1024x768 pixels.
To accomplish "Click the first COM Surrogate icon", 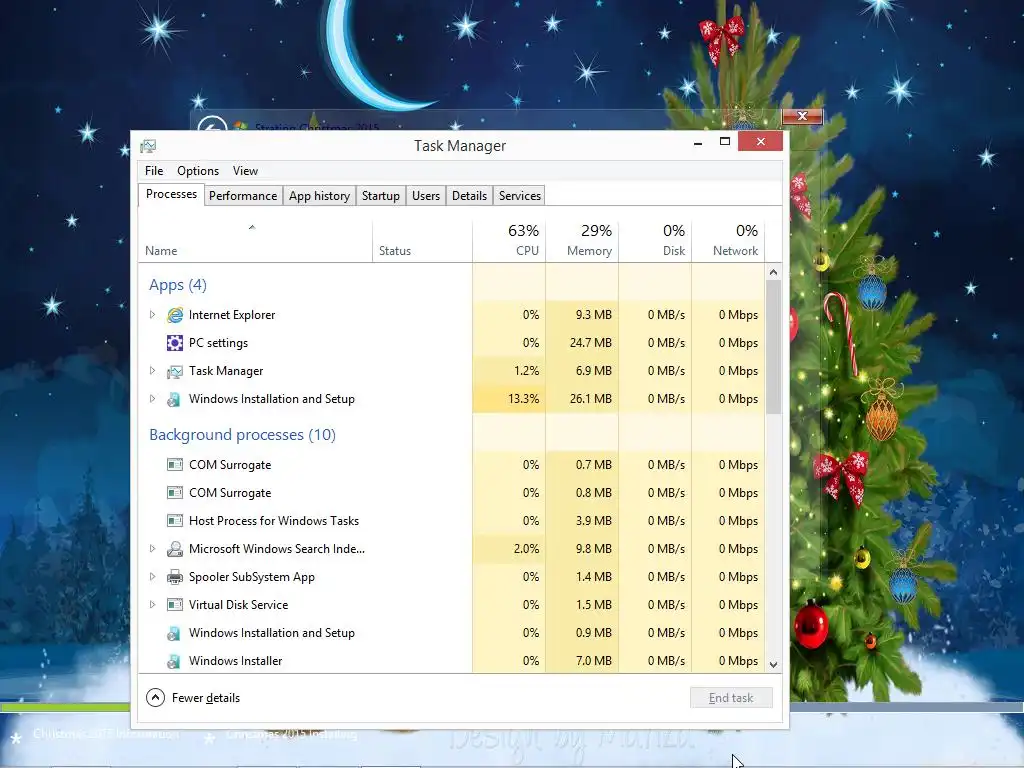I will tap(174, 465).
